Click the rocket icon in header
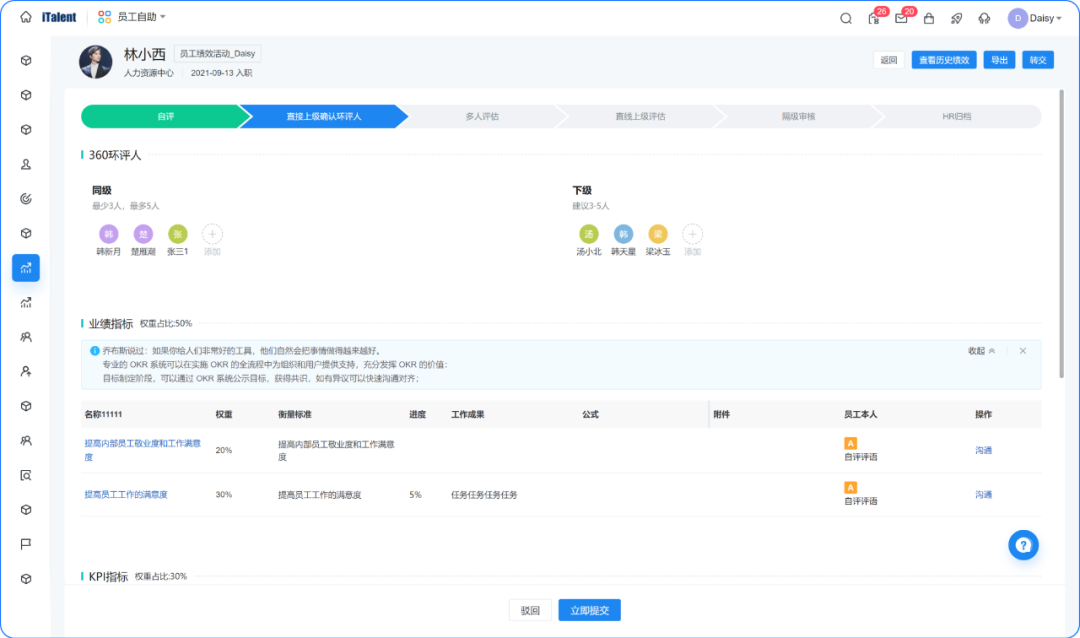 [x=956, y=18]
